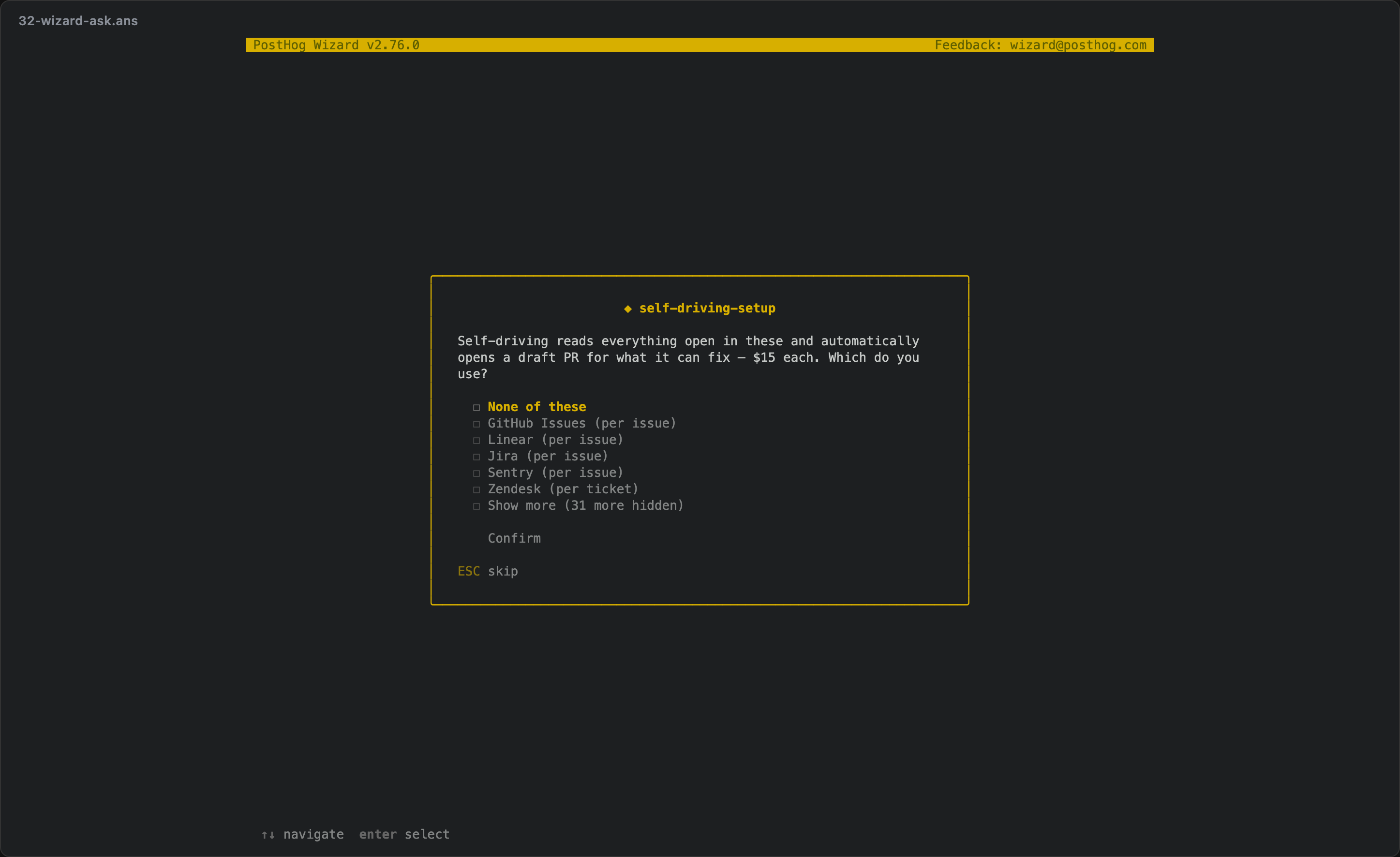Image resolution: width=1400 pixels, height=857 pixels.
Task: Toggle the Sentry (per issue) checkbox
Action: [x=476, y=473]
